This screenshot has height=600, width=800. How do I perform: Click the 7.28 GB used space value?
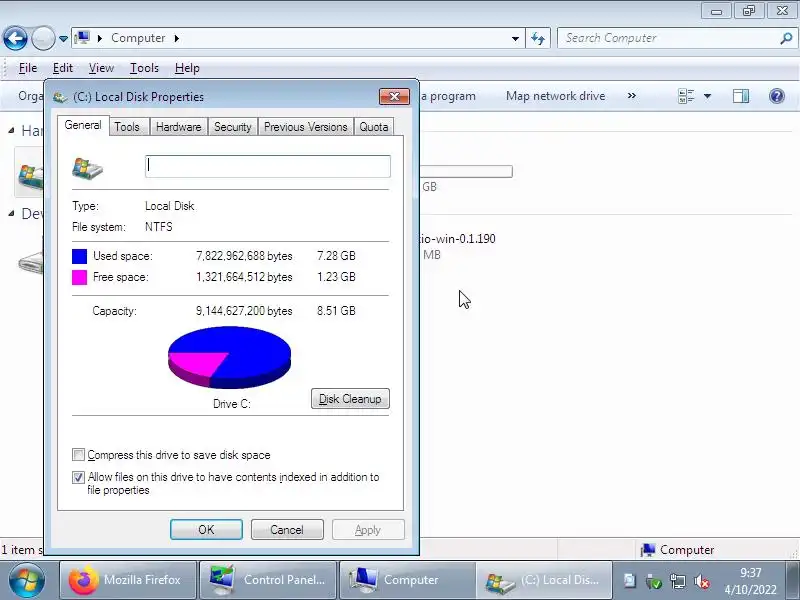pos(336,256)
